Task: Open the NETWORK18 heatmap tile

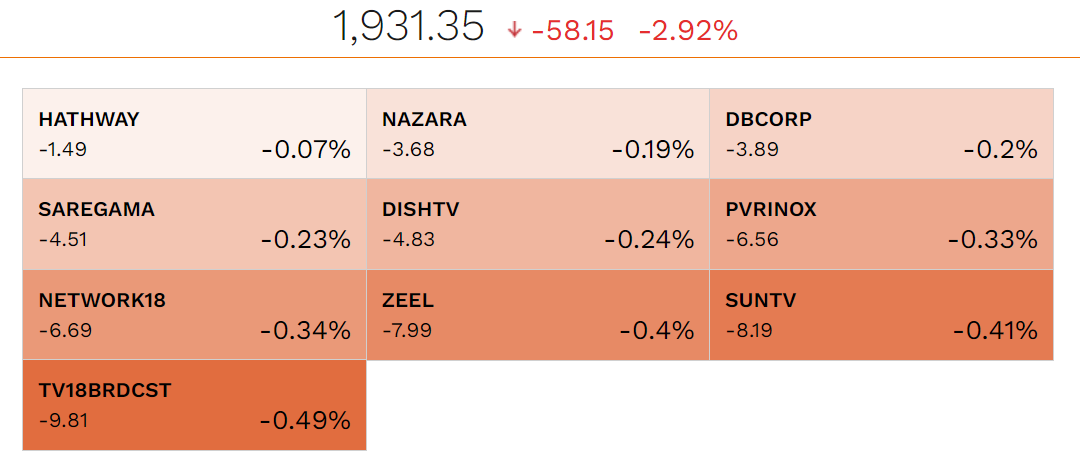Action: [x=194, y=315]
